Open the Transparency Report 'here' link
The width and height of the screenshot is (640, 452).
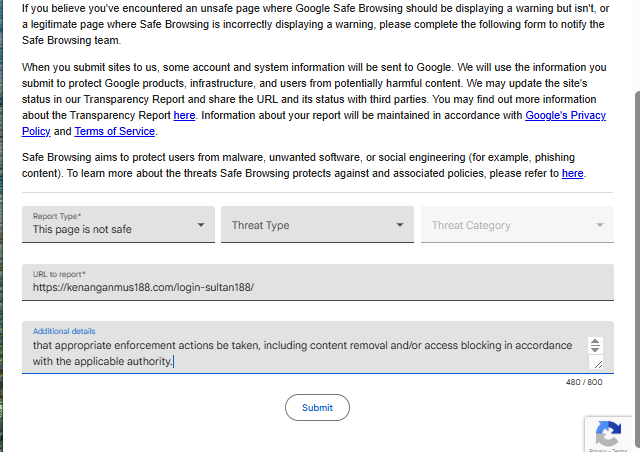coord(184,116)
